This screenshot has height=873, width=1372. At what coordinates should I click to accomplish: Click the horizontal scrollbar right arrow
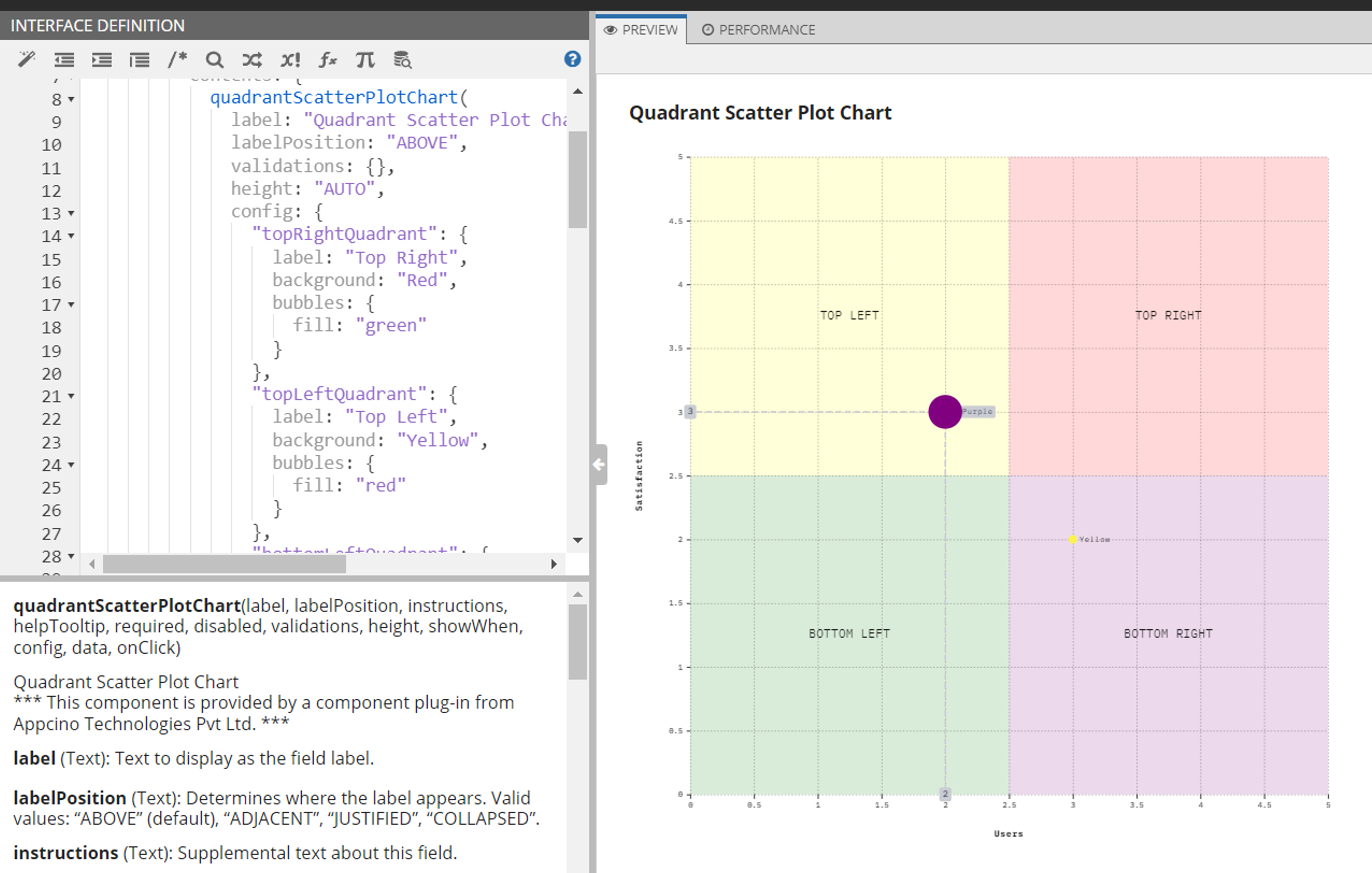click(553, 564)
